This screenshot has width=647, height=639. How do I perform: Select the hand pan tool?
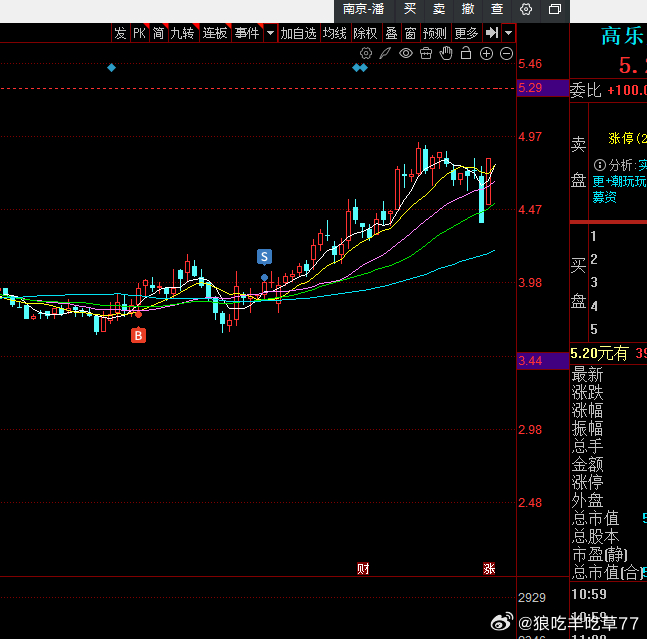pos(446,54)
